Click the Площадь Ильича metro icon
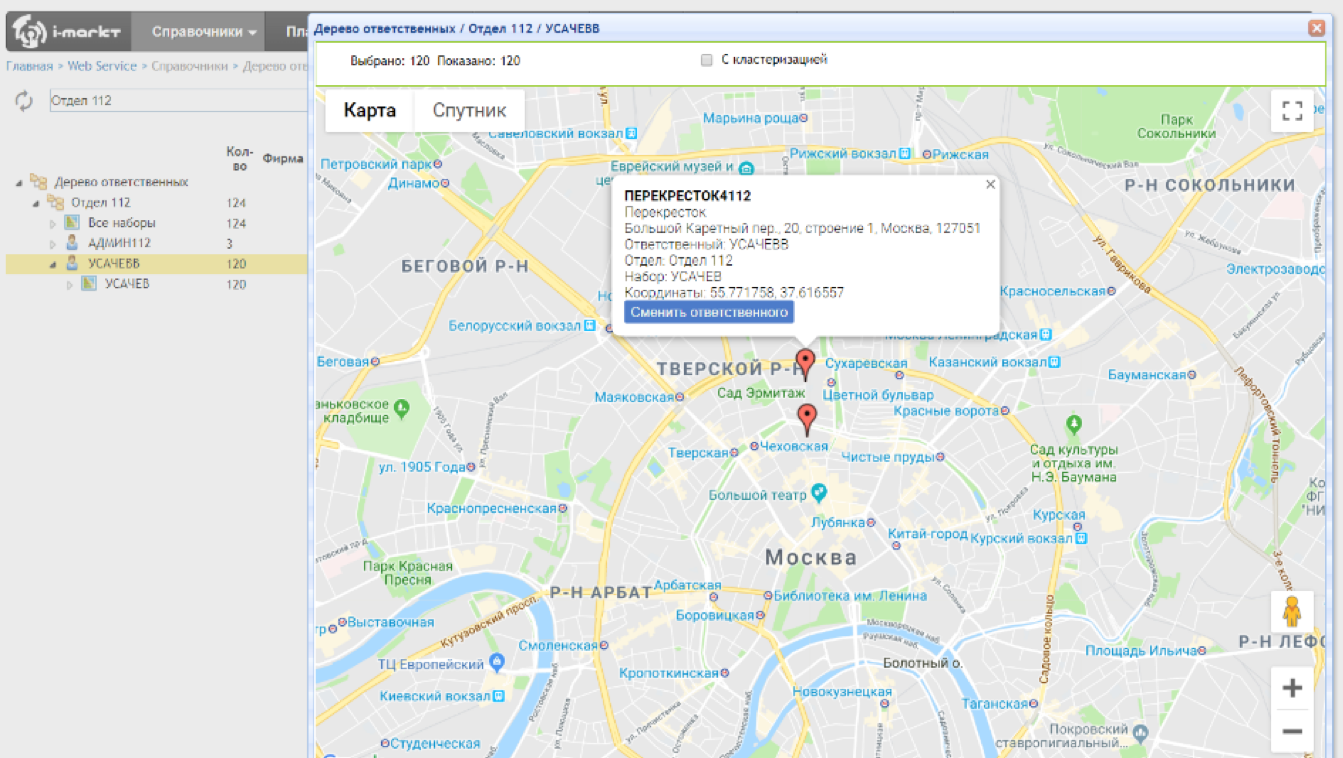1343x758 pixels. click(1201, 651)
